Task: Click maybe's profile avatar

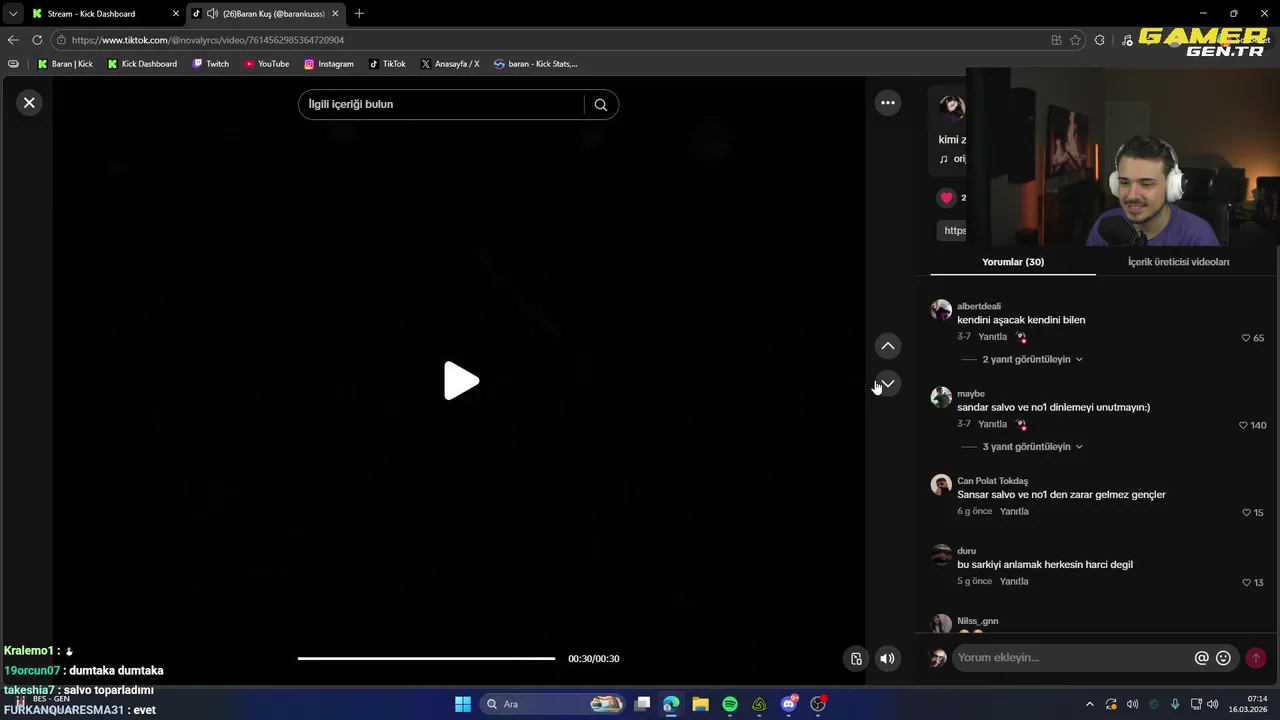Action: click(x=941, y=397)
